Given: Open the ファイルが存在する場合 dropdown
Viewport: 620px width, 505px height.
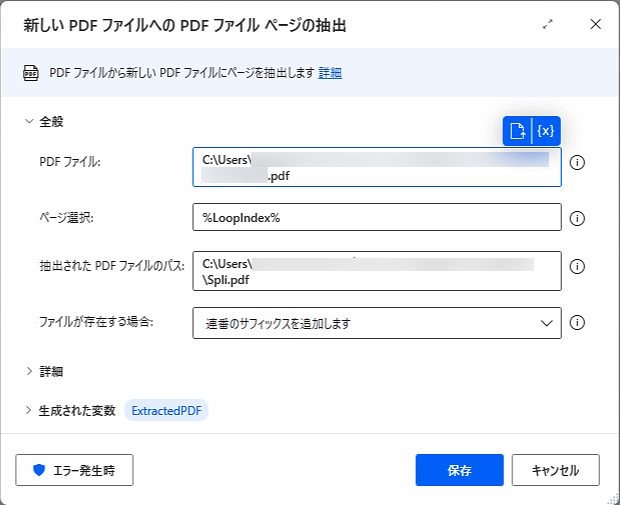Looking at the screenshot, I should [x=376, y=323].
